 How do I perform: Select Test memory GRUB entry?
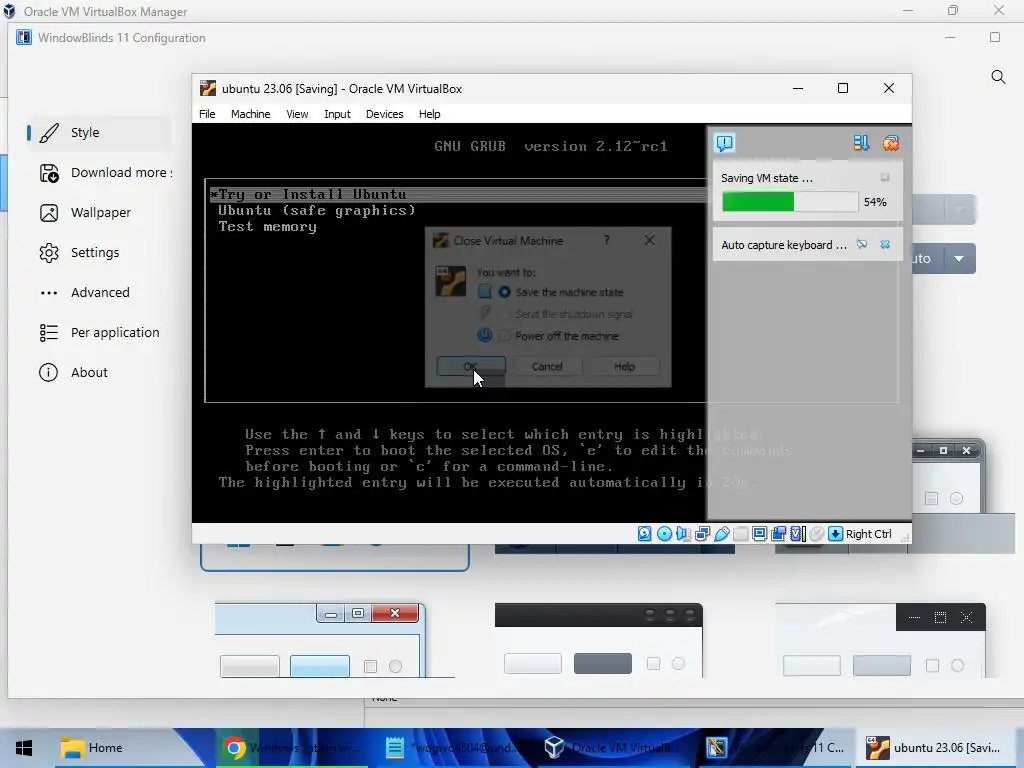(x=267, y=227)
